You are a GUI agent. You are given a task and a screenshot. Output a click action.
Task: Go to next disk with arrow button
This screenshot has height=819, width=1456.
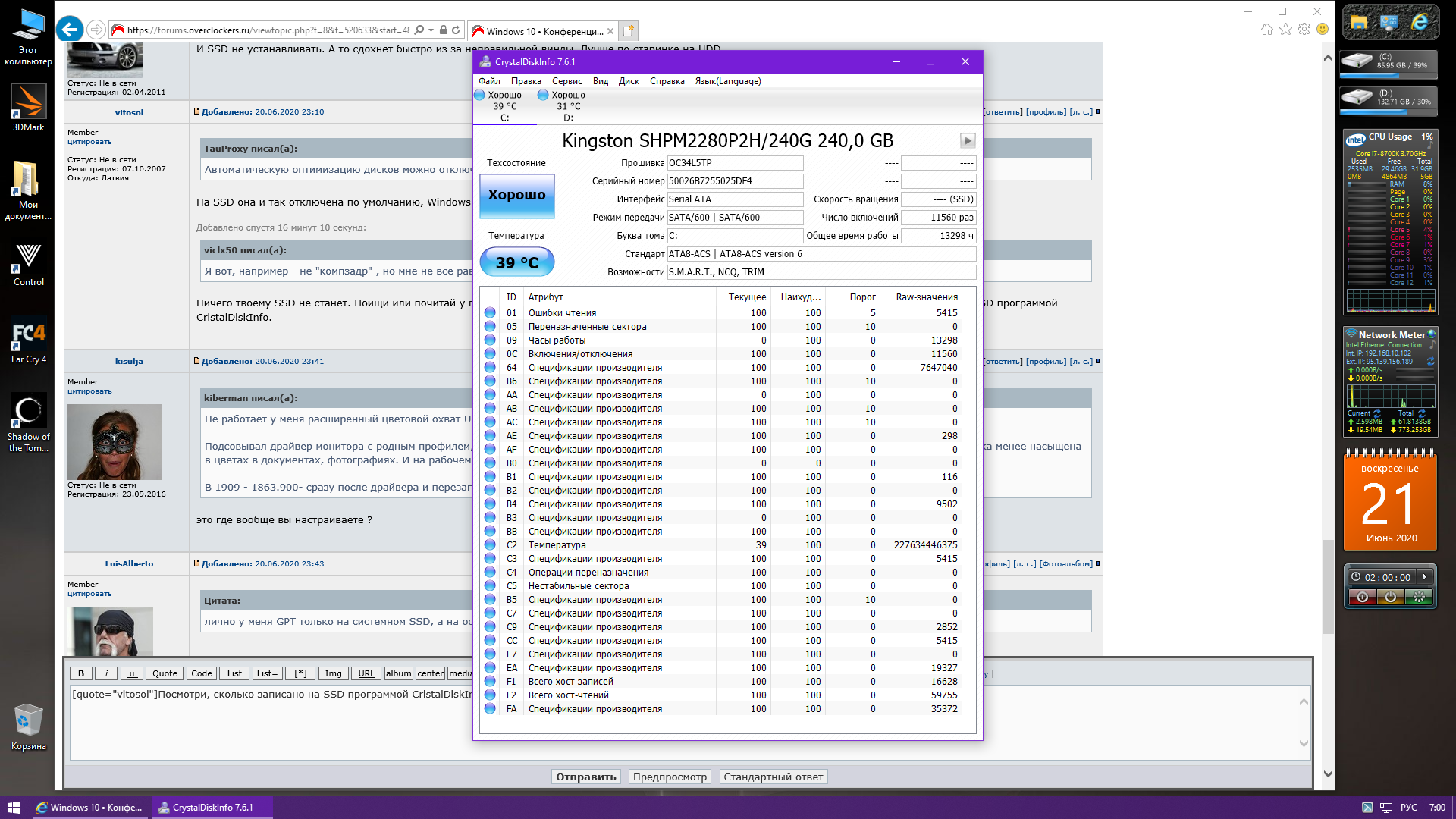pos(967,140)
